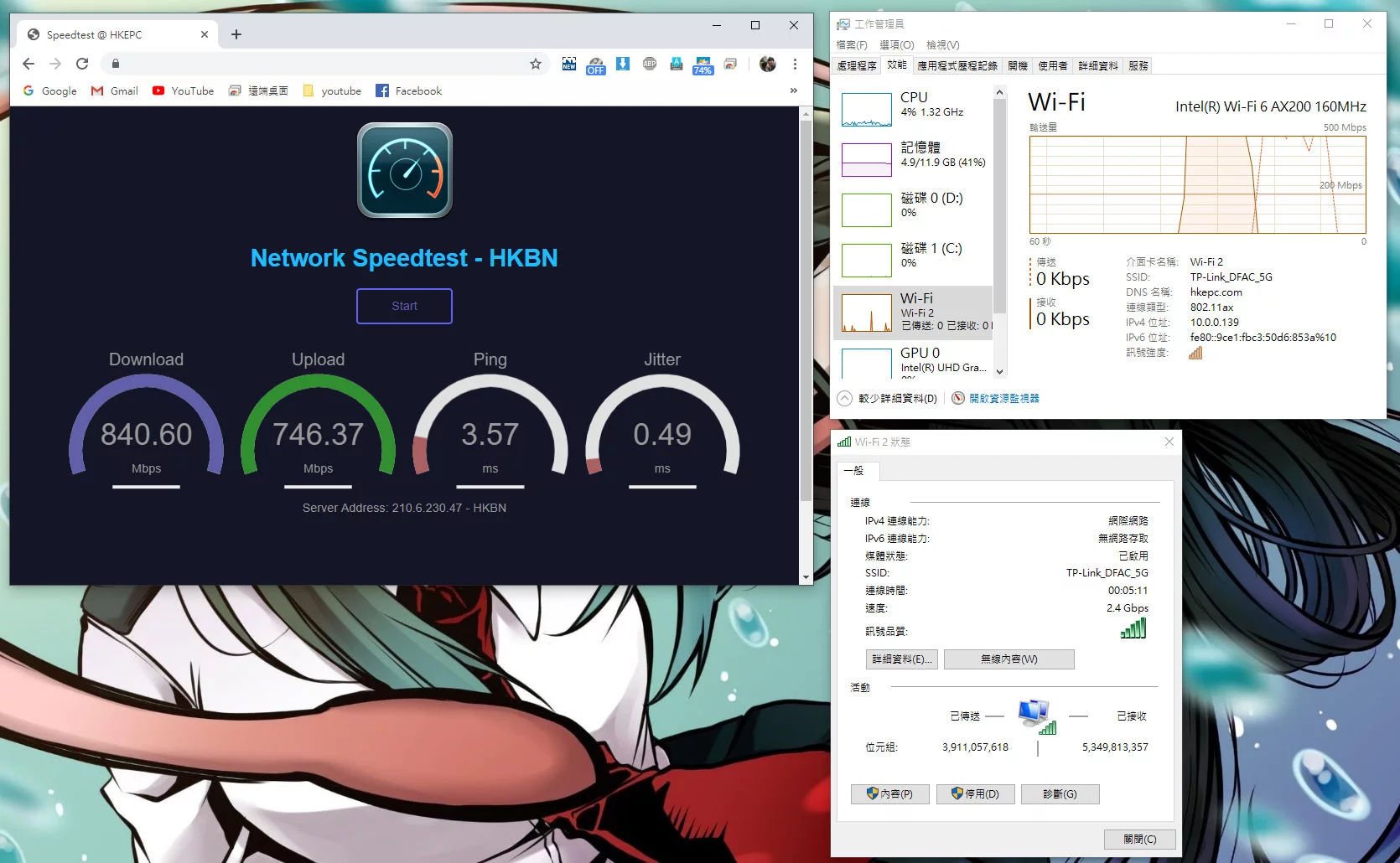The height and width of the screenshot is (863, 1400).
Task: Close the Wi-Fi 2 狀態 dialog with X
Action: 1169,442
